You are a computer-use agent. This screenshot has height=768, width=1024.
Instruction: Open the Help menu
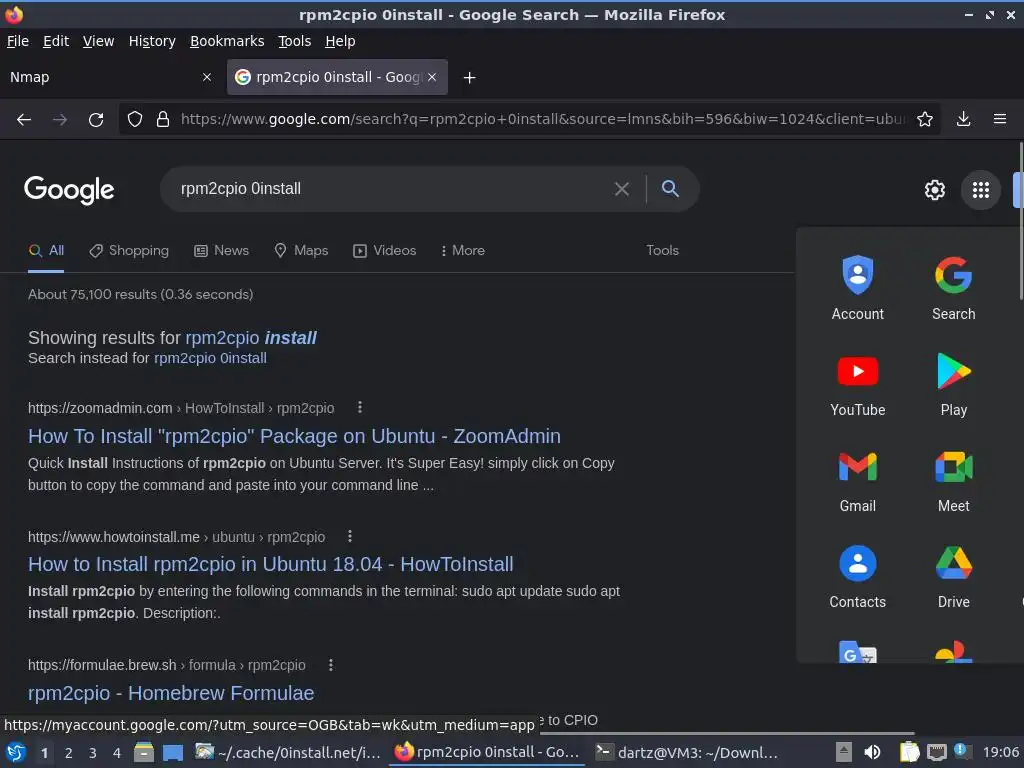(x=340, y=41)
